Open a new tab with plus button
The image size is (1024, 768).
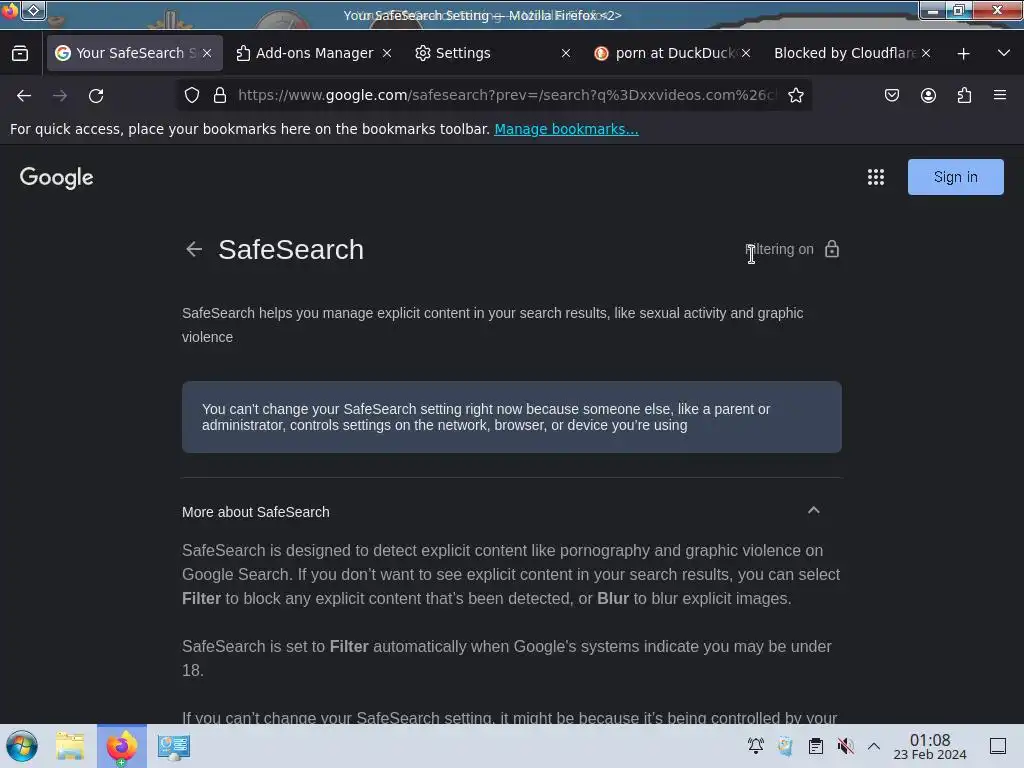click(963, 54)
